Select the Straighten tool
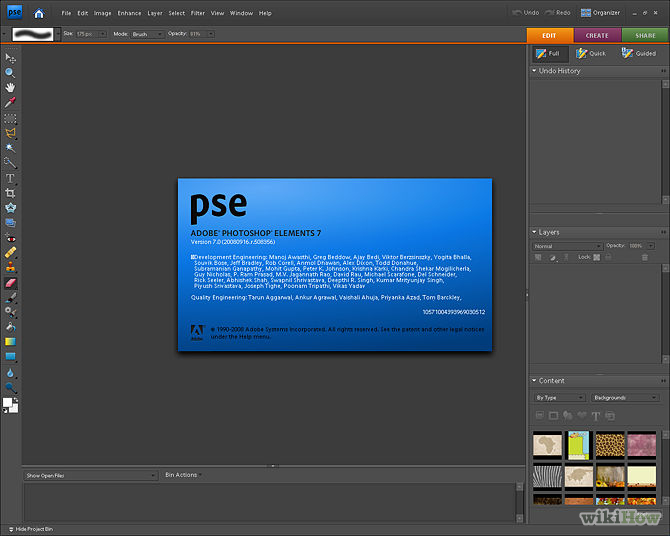Screen dimensions: 670x536 coord(10,223)
